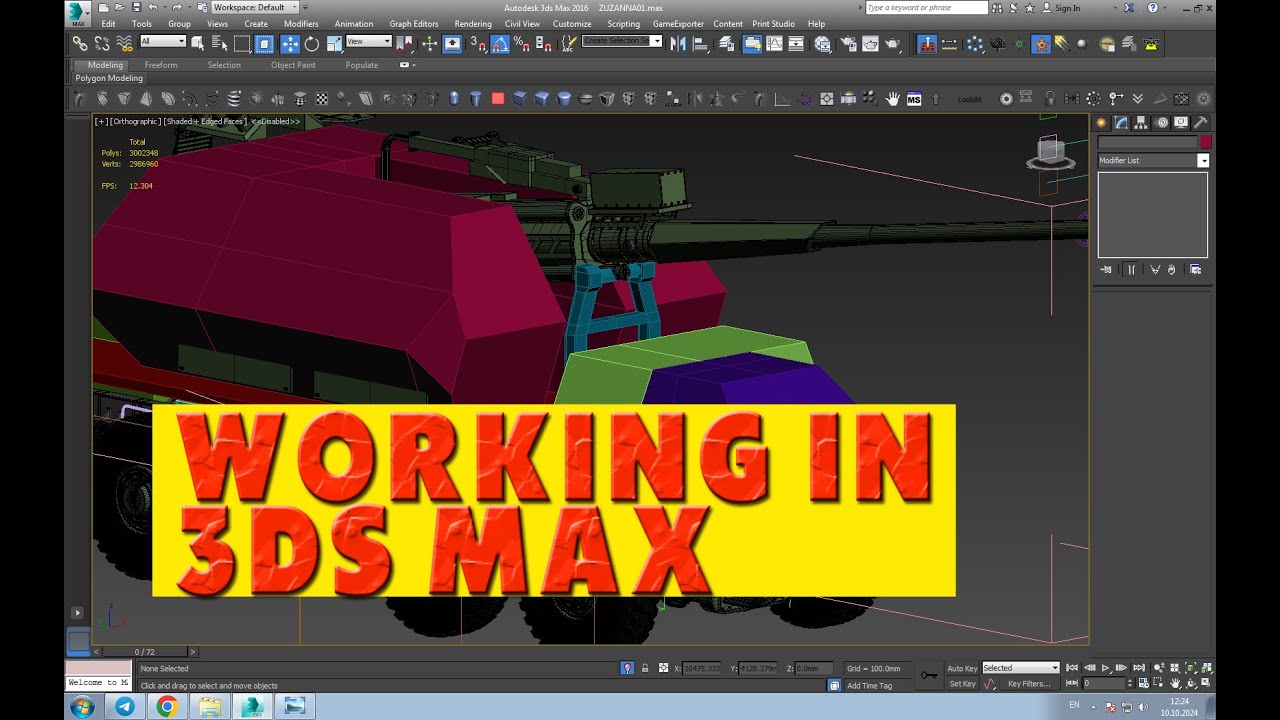The width and height of the screenshot is (1280, 720).
Task: Switch to the Freeform ribbon tab
Action: (x=161, y=65)
